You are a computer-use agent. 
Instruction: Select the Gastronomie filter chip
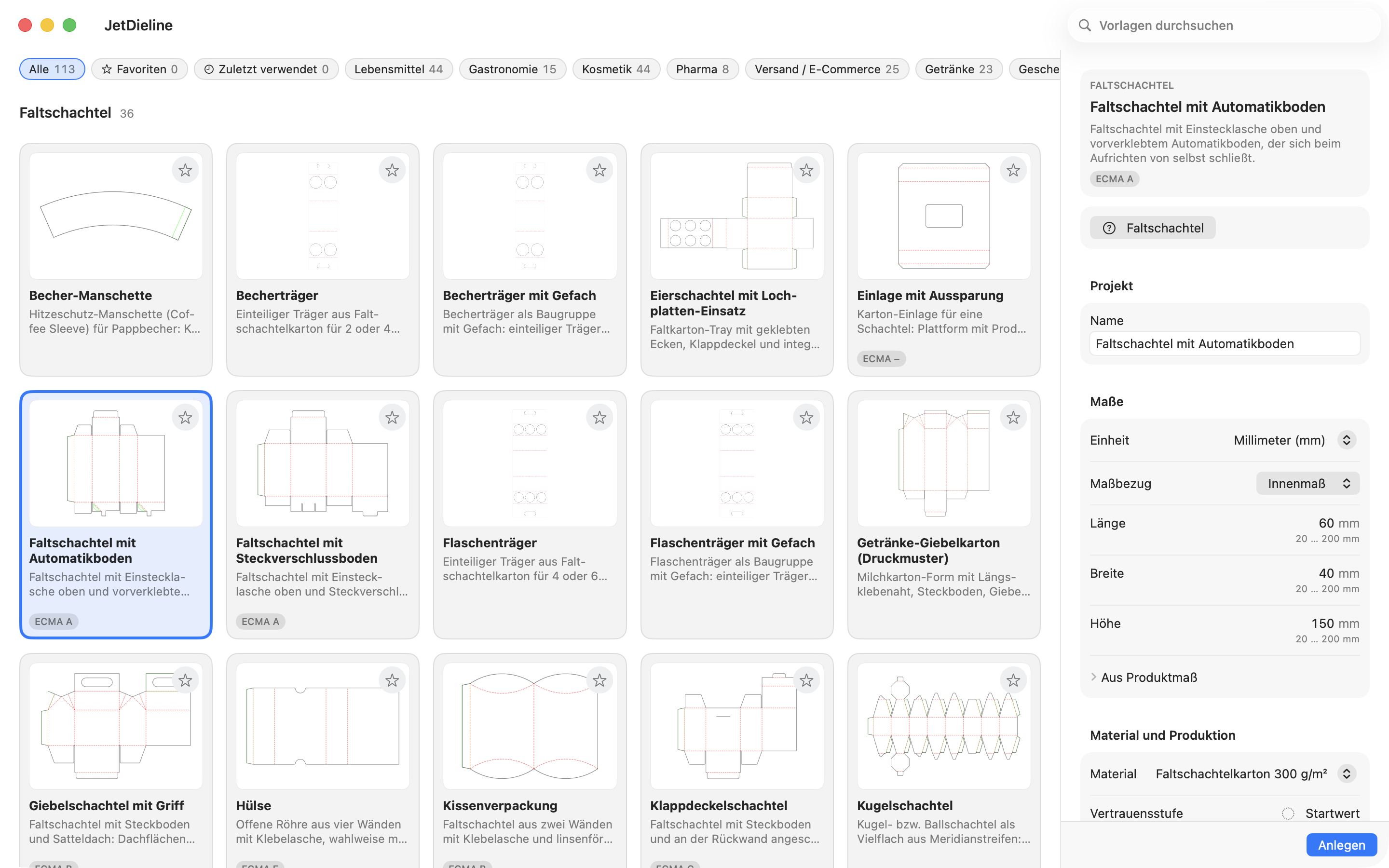pyautogui.click(x=512, y=69)
